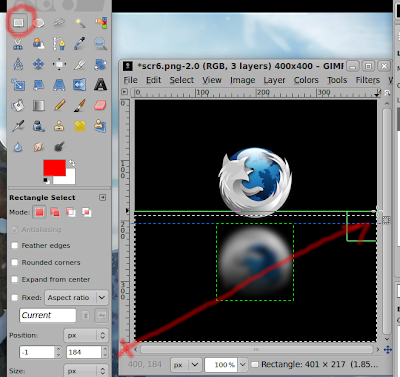Click the Current aspect ratio field

tap(48, 315)
